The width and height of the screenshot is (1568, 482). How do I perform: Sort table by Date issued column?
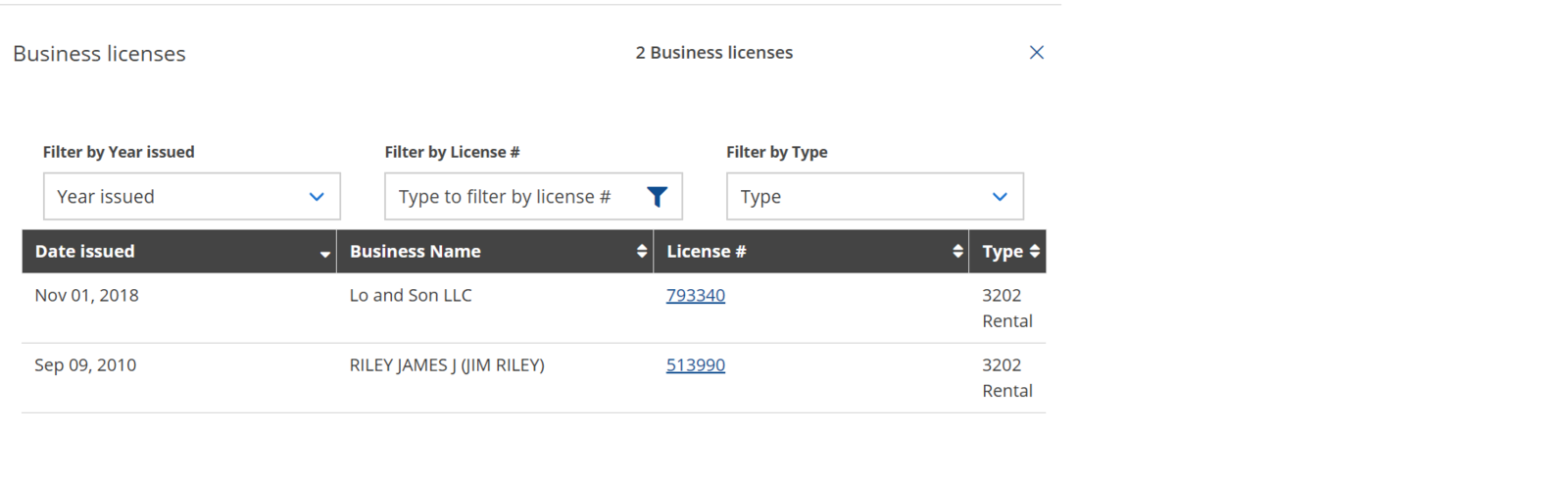tap(179, 252)
